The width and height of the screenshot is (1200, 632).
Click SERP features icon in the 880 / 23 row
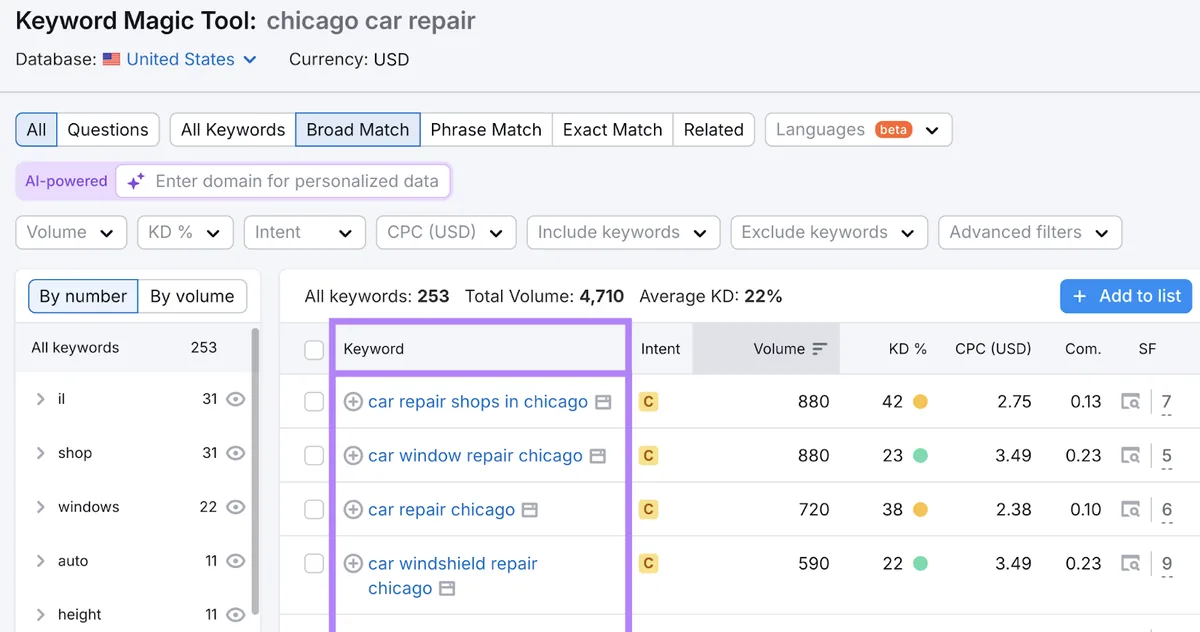(x=1131, y=456)
